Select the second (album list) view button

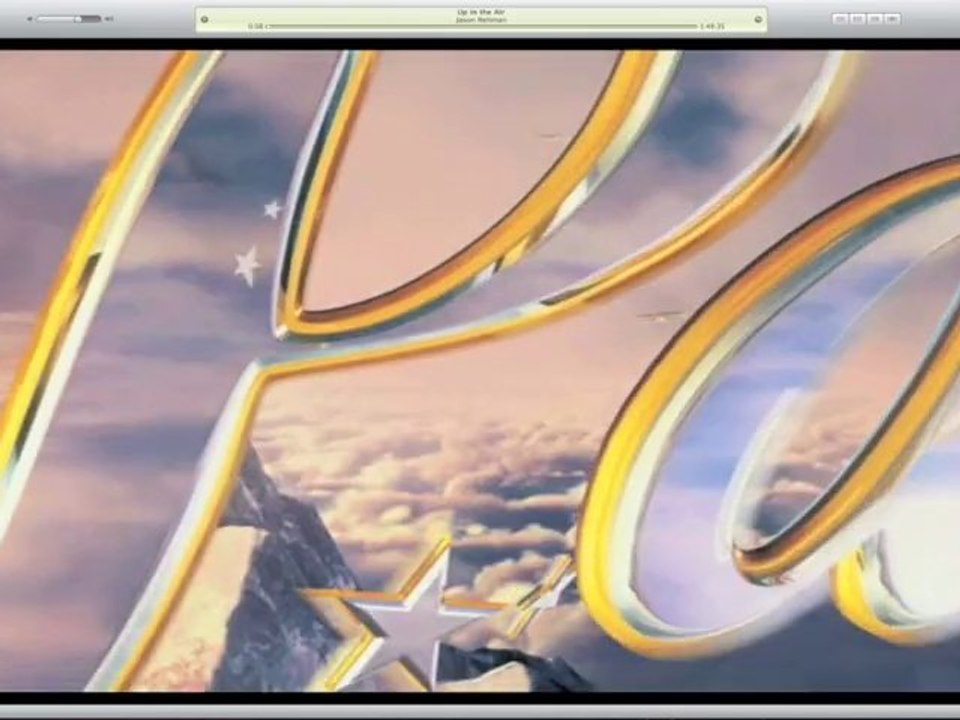[858, 19]
